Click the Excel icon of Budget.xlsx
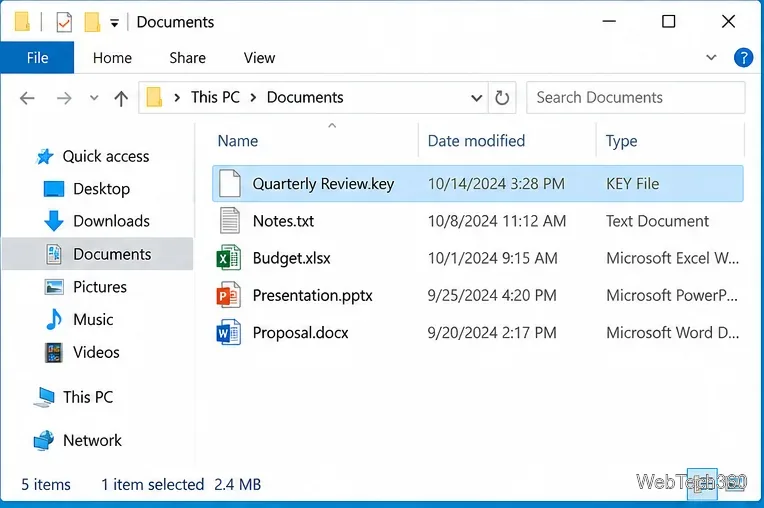 (x=229, y=258)
